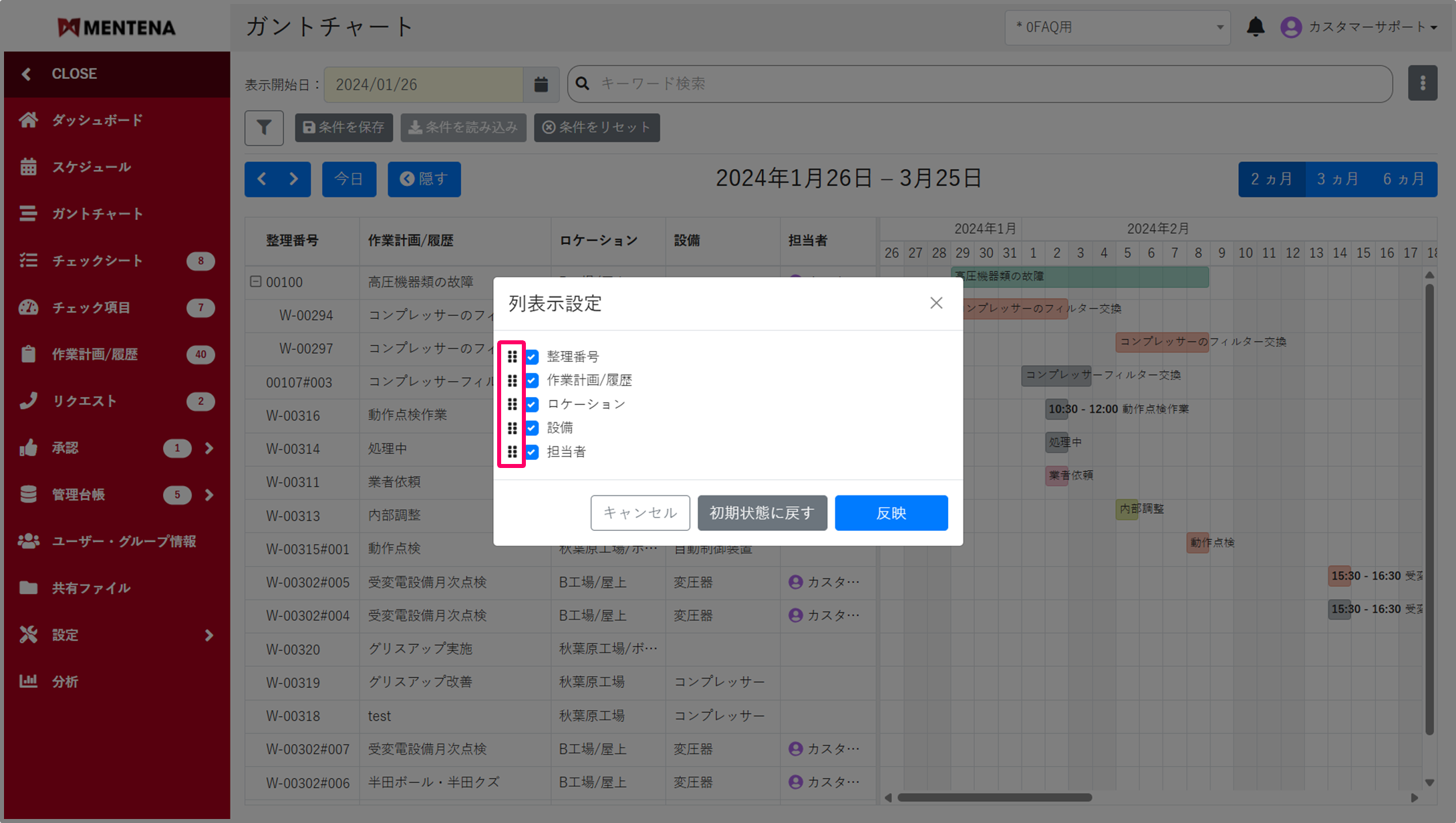The image size is (1456, 823).
Task: Open the vertical three-dot options menu
Action: [1422, 84]
